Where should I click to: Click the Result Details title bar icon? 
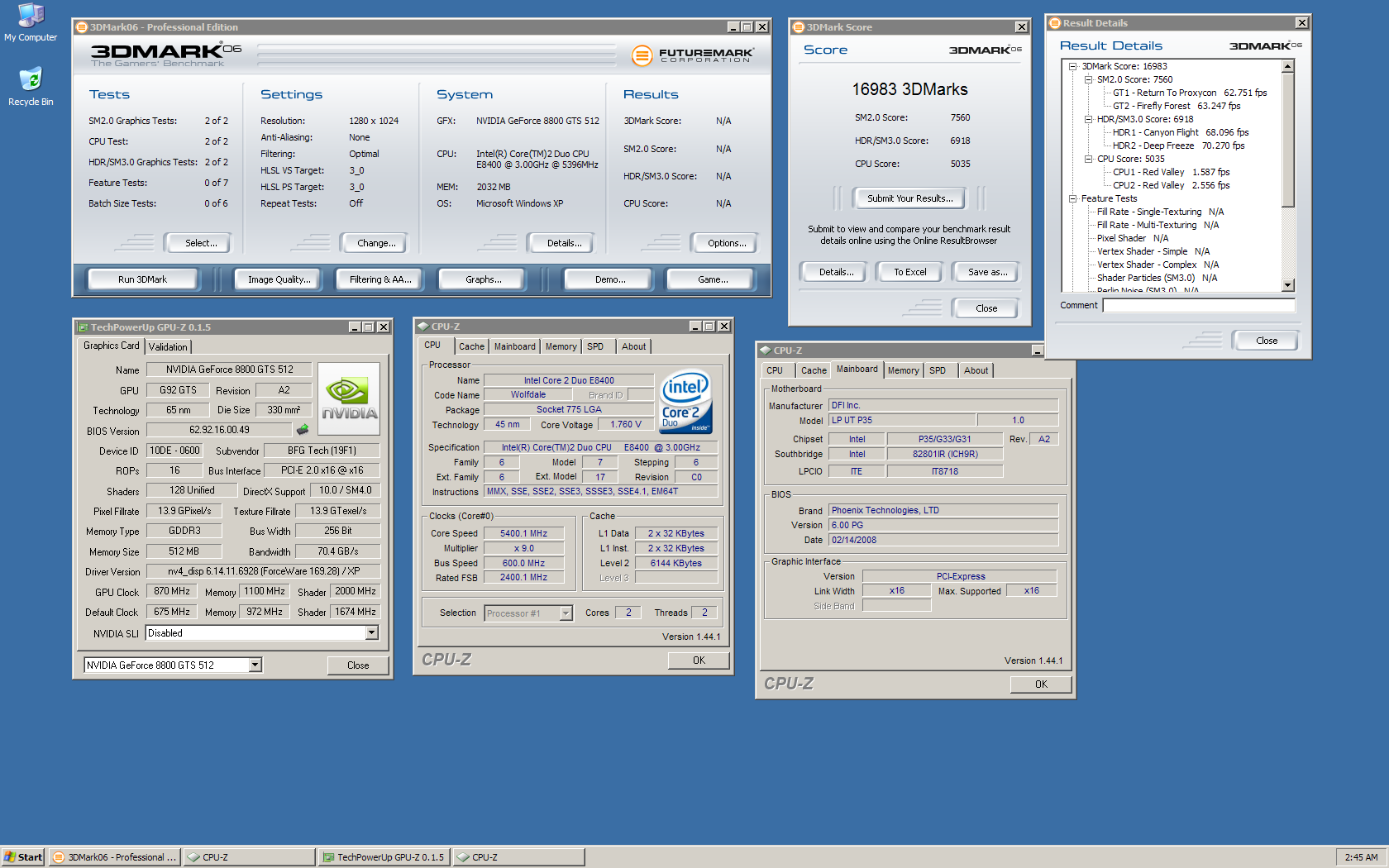tap(1055, 23)
